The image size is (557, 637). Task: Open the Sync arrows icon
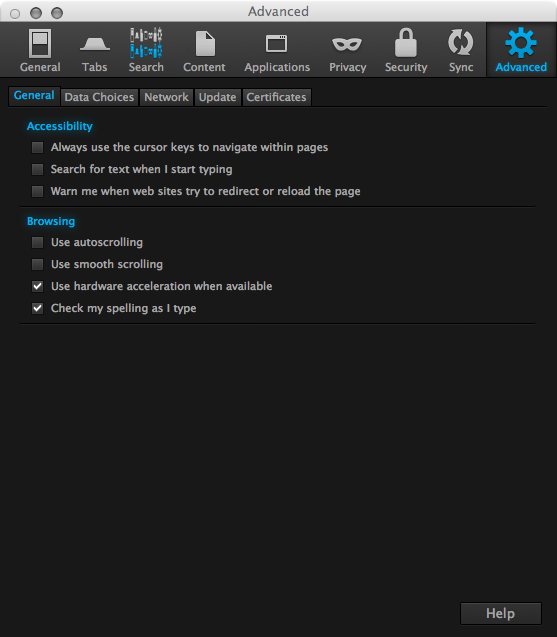click(461, 42)
